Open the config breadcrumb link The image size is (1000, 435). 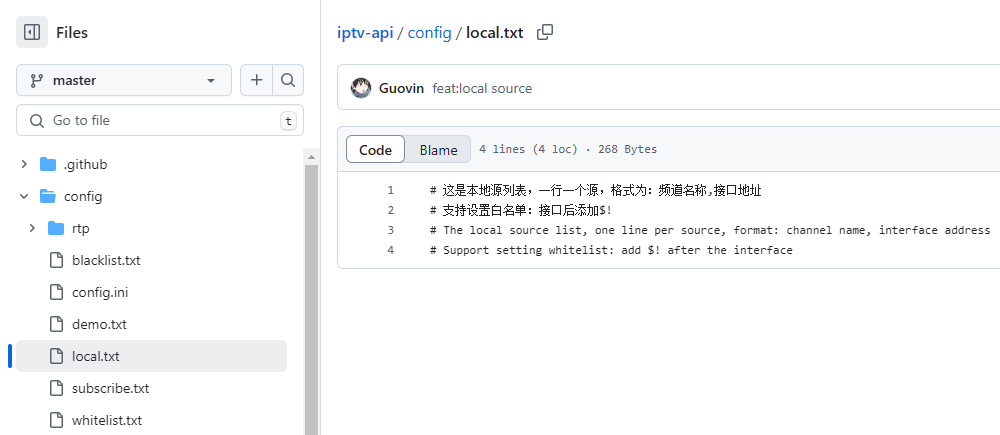point(429,32)
